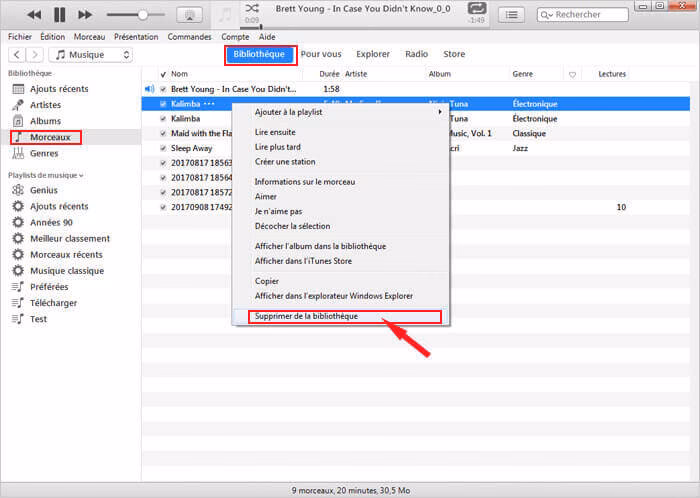Viewport: 700px width, 498px height.
Task: Choose Lire ensuite from context menu
Action: 275,132
